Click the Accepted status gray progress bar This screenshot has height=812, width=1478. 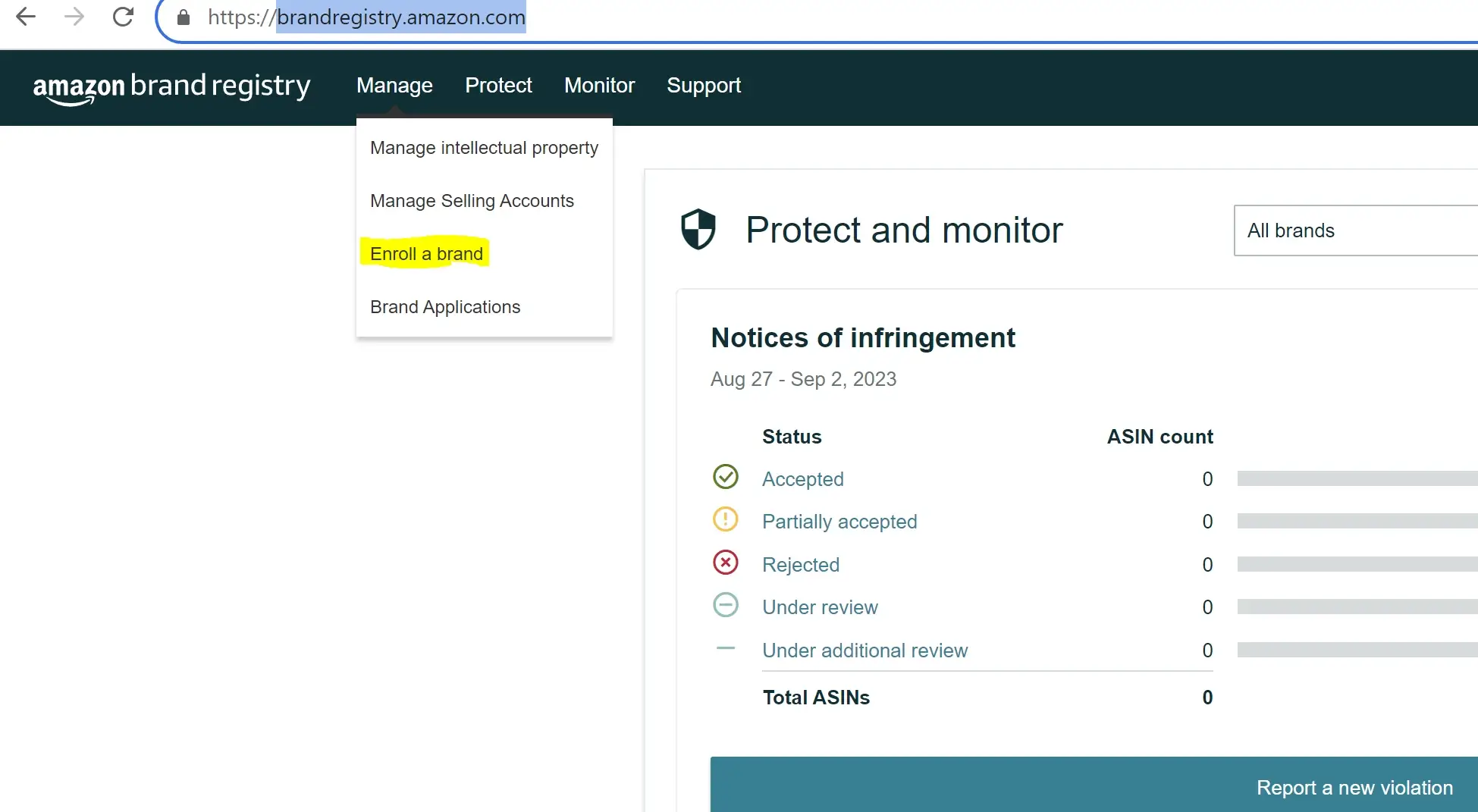(x=1356, y=478)
